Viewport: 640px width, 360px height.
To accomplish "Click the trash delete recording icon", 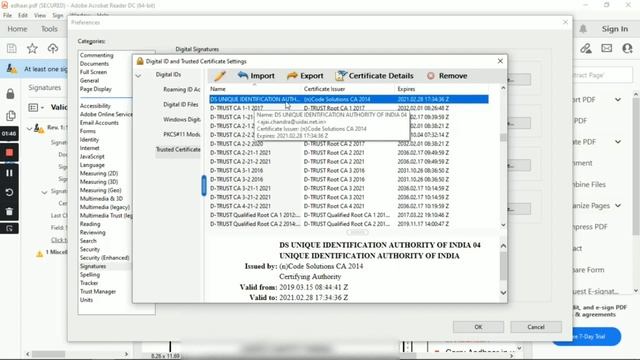I will pos(9,211).
